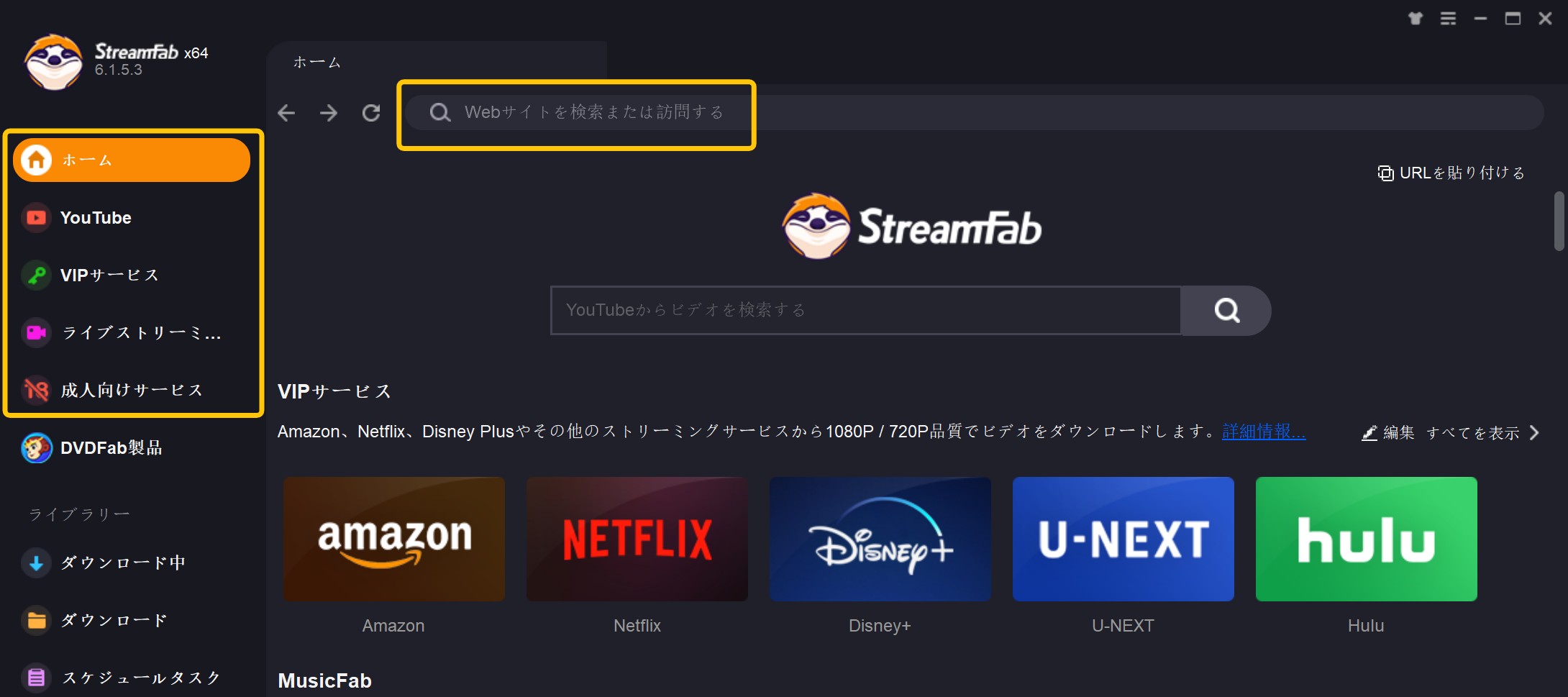Open the YouTube sidebar item
1568x697 pixels.
(132, 217)
